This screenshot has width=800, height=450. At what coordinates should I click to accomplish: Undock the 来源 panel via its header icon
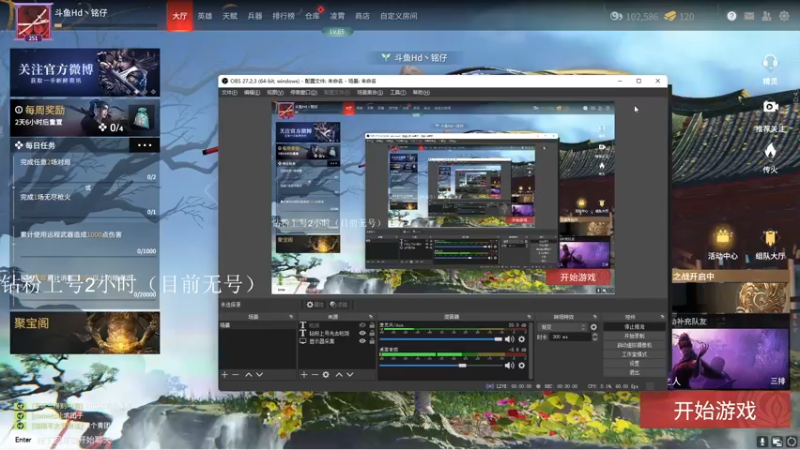[x=370, y=317]
